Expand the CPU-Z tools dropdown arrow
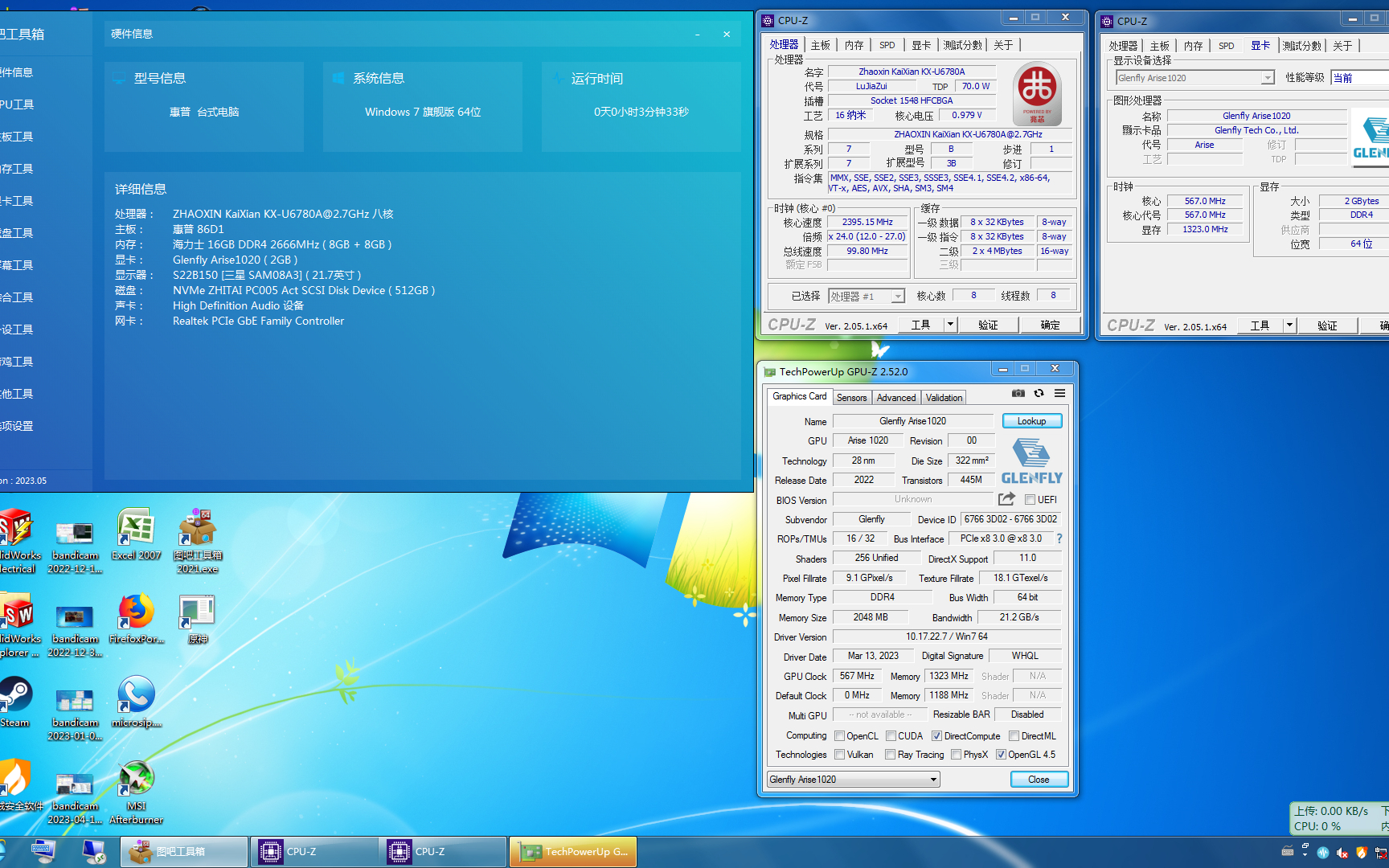Viewport: 1389px width, 868px height. pos(950,325)
